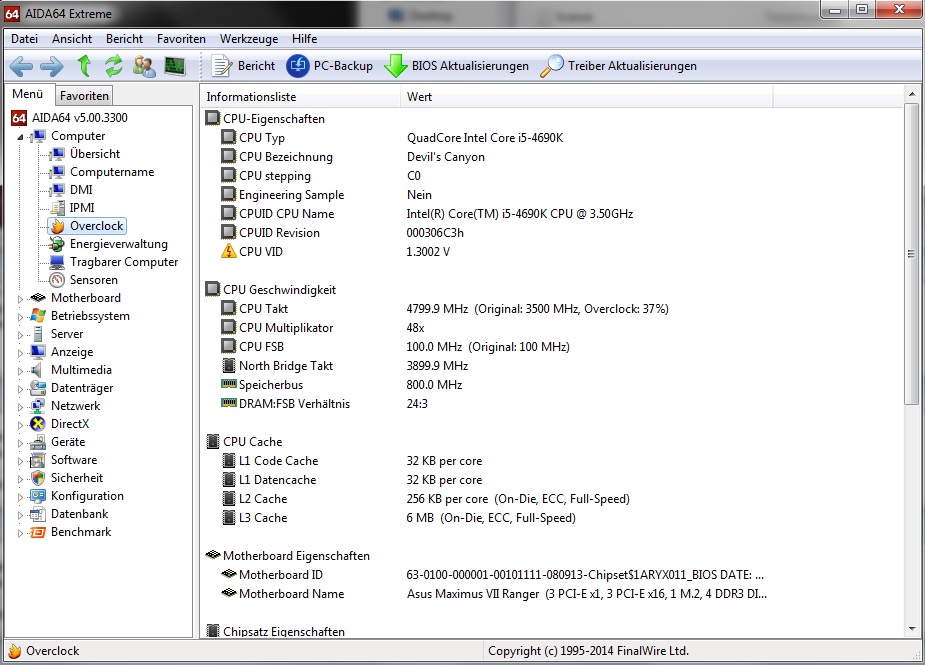The image size is (925, 665).
Task: Select the CPU Takt row
Action: [445, 309]
